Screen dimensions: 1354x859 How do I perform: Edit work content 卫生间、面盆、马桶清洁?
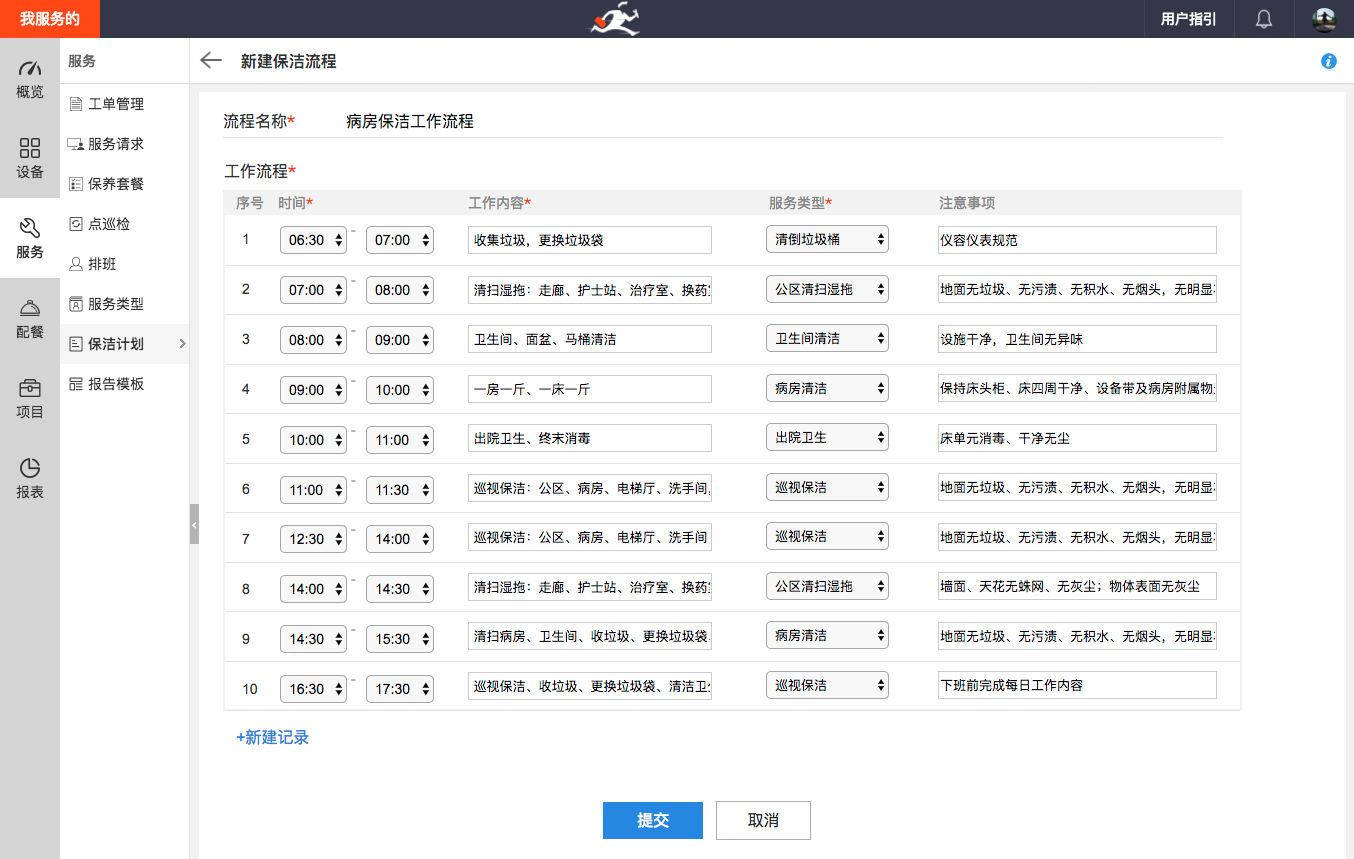tap(590, 339)
